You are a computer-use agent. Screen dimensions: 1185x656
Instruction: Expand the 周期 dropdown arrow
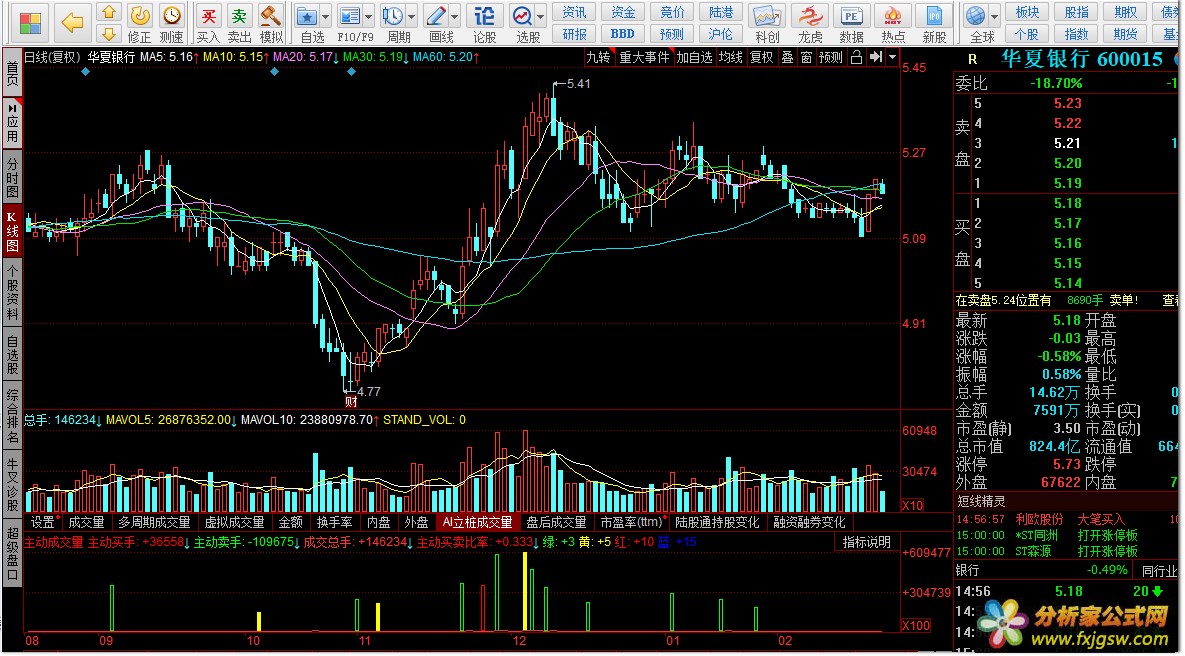412,16
